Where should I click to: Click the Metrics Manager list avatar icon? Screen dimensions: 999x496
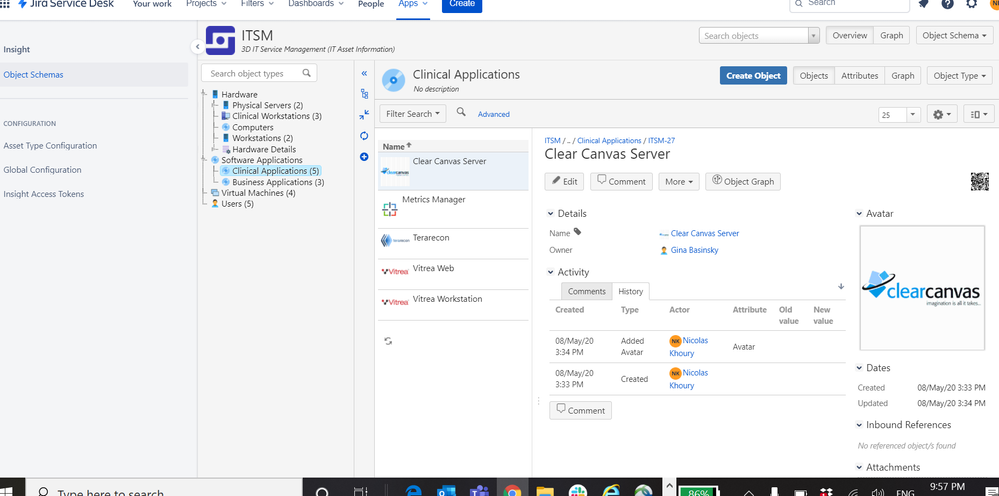(389, 209)
